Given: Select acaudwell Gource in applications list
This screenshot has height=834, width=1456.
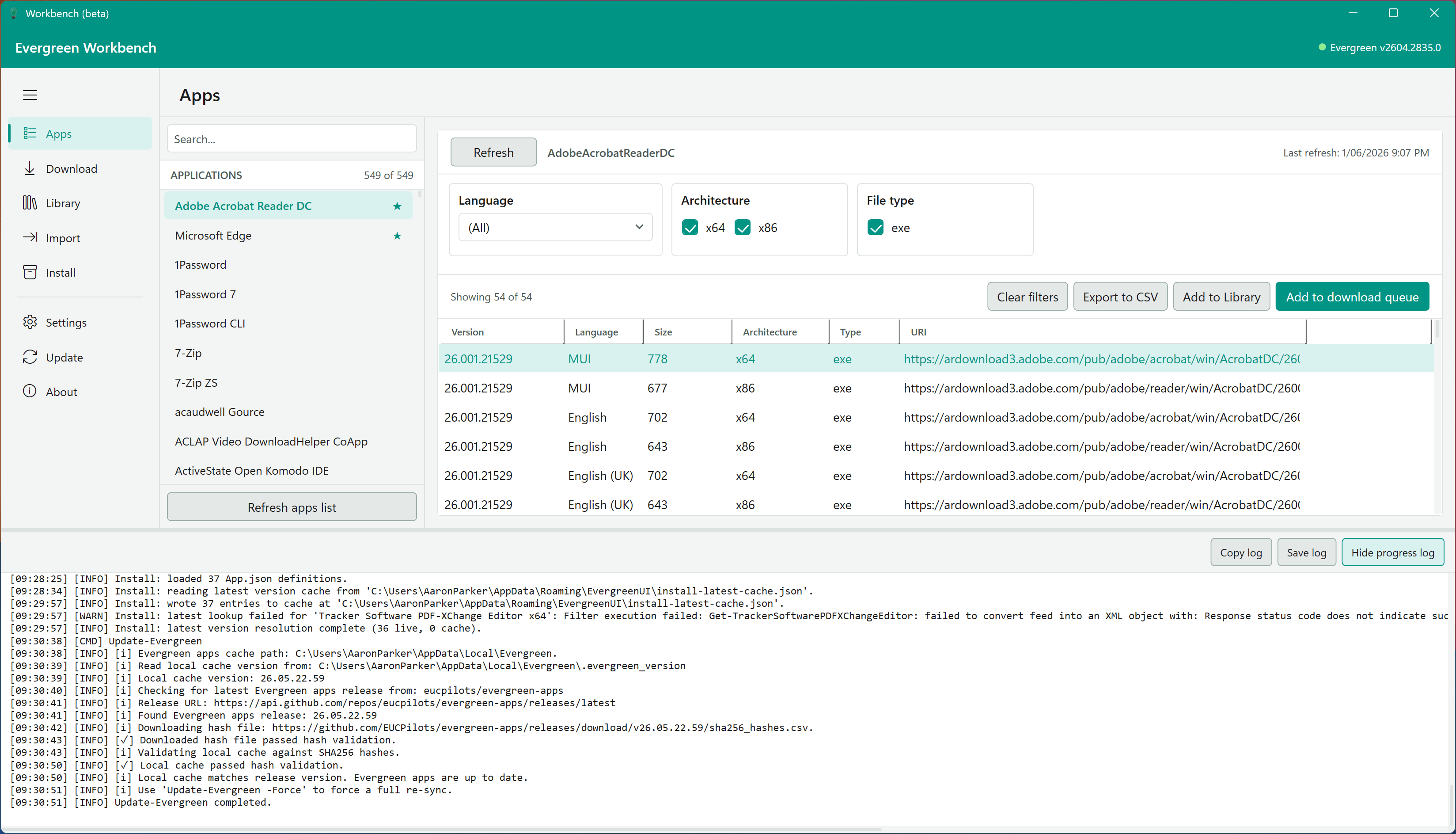Looking at the screenshot, I should point(288,412).
